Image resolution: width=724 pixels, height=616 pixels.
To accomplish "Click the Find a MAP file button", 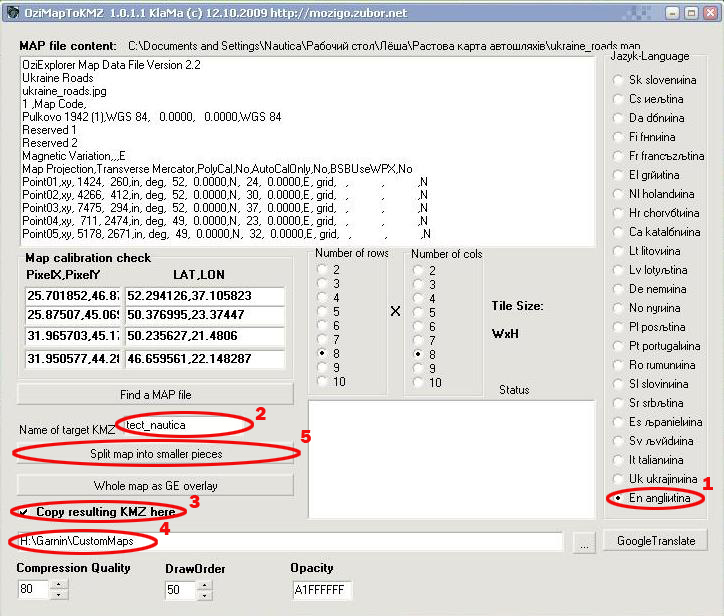I will point(155,393).
